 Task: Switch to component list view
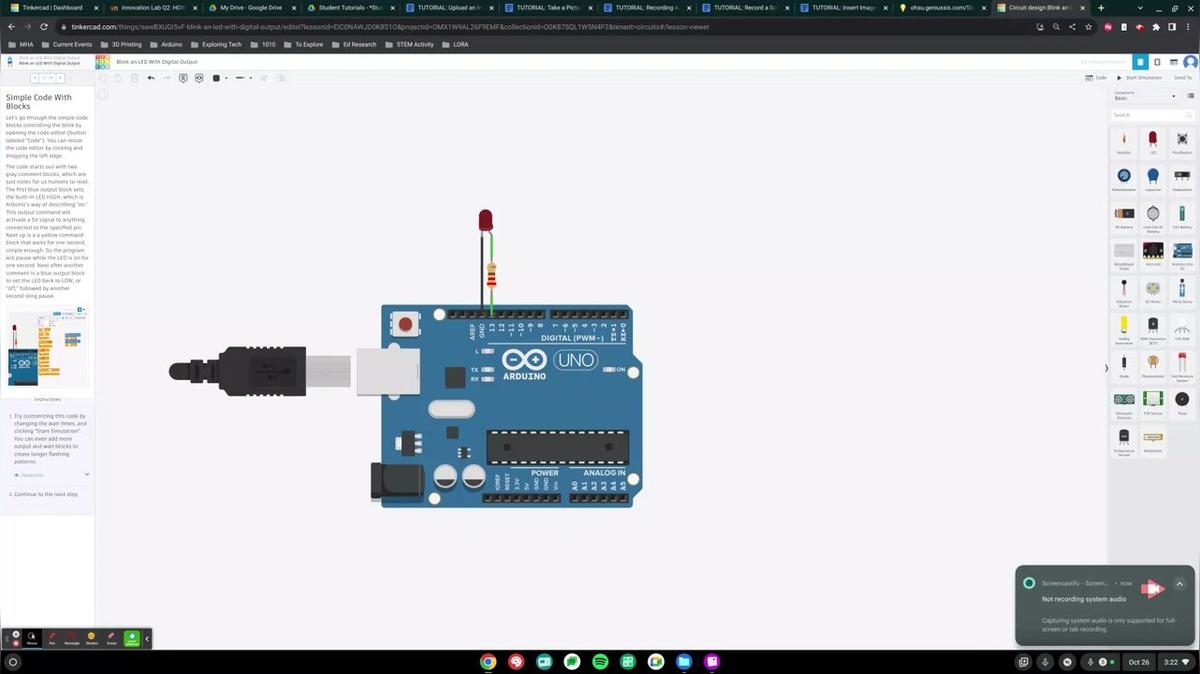pyautogui.click(x=1176, y=62)
